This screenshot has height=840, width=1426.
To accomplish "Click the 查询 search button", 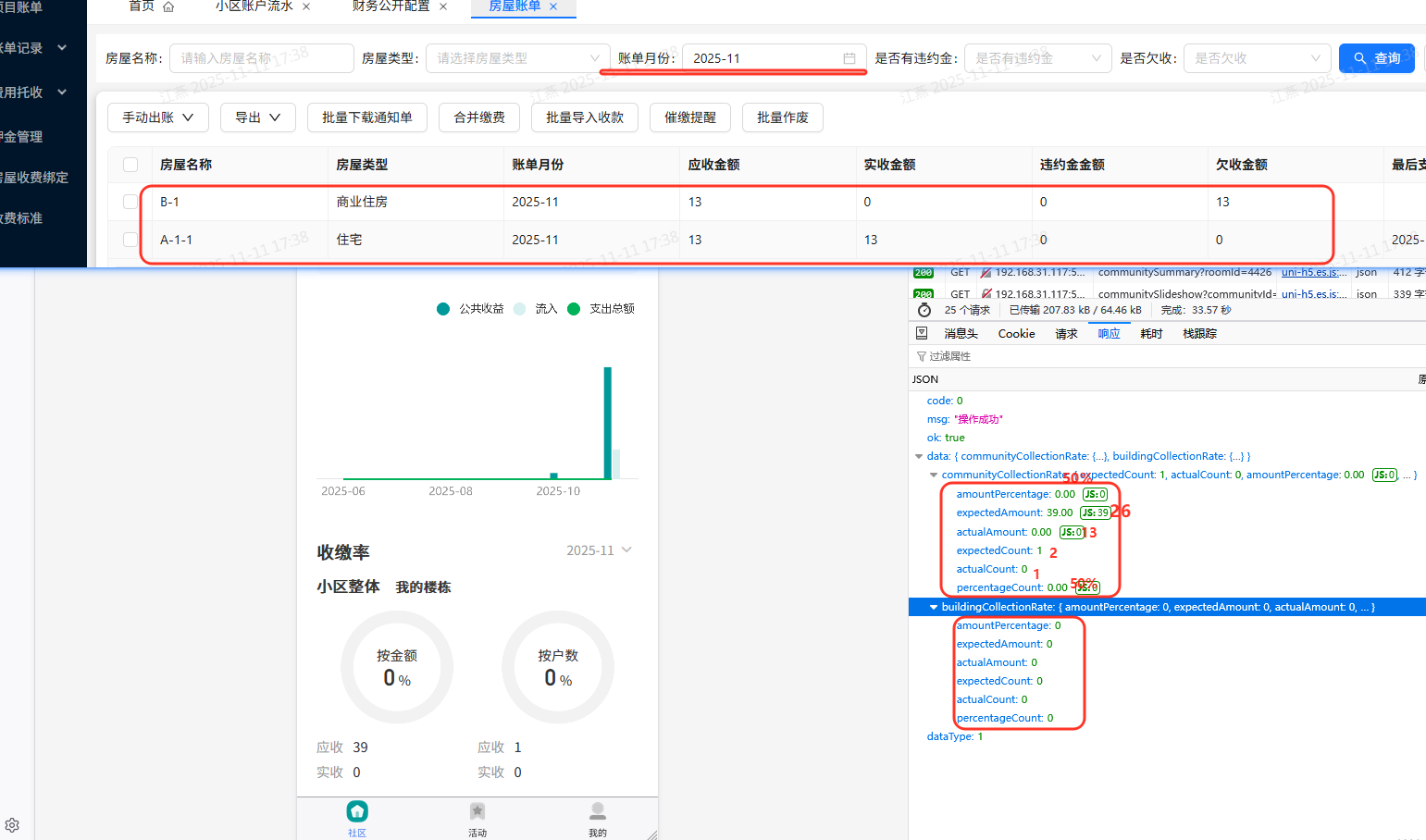I will (x=1376, y=57).
